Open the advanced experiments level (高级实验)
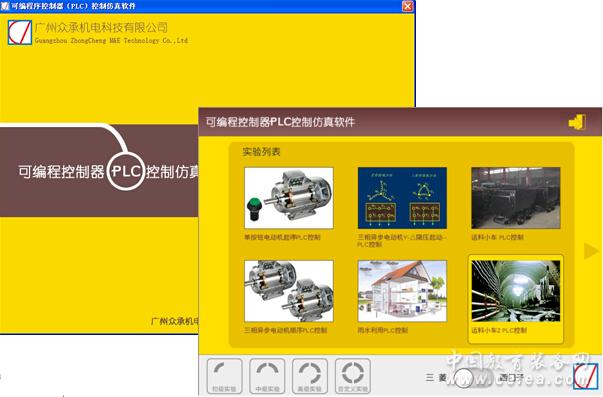Image resolution: width=603 pixels, height=397 pixels. (x=310, y=376)
